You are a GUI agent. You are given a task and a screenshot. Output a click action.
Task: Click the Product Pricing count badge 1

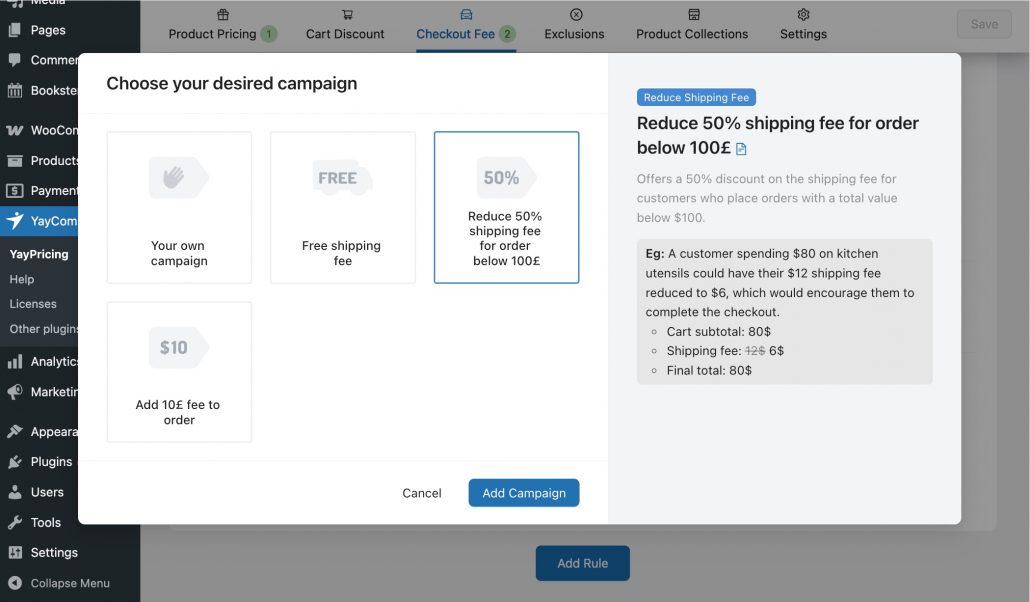(269, 34)
